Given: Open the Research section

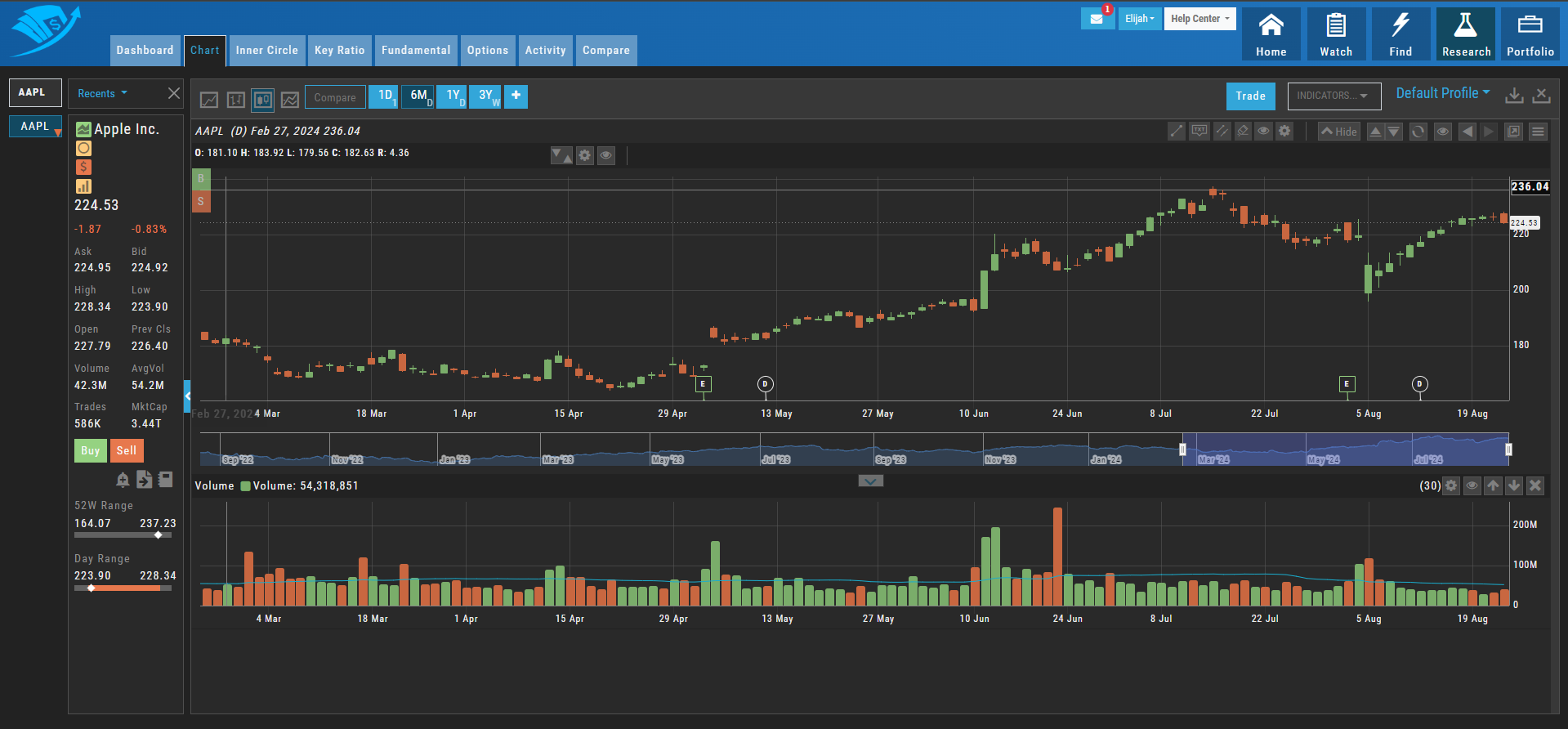Looking at the screenshot, I should tap(1466, 34).
